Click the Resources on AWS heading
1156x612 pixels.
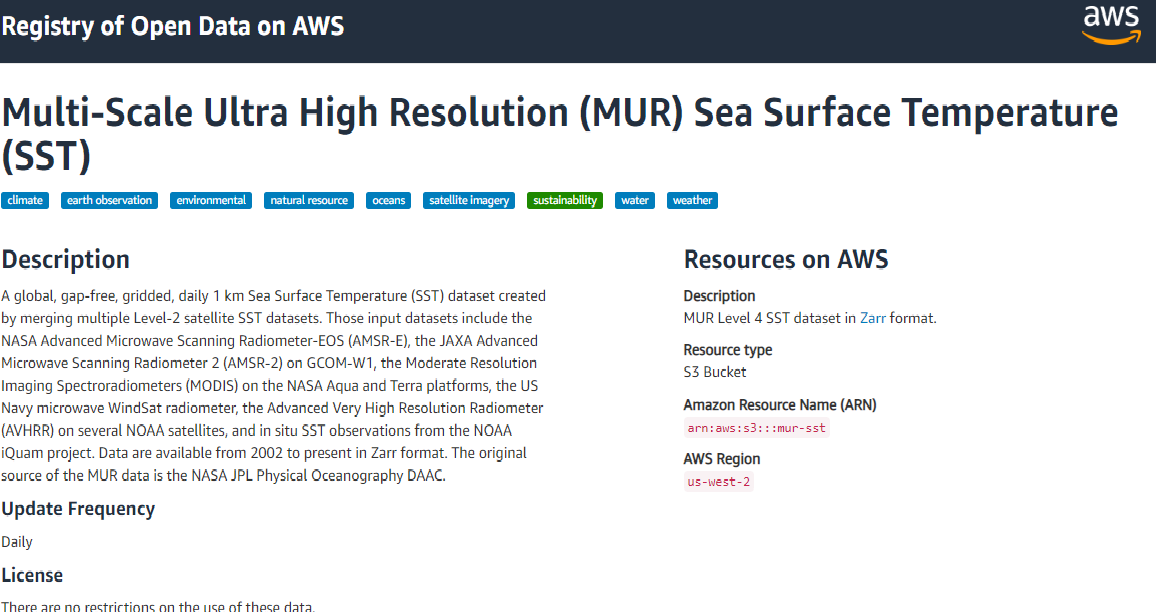pyautogui.click(x=786, y=260)
